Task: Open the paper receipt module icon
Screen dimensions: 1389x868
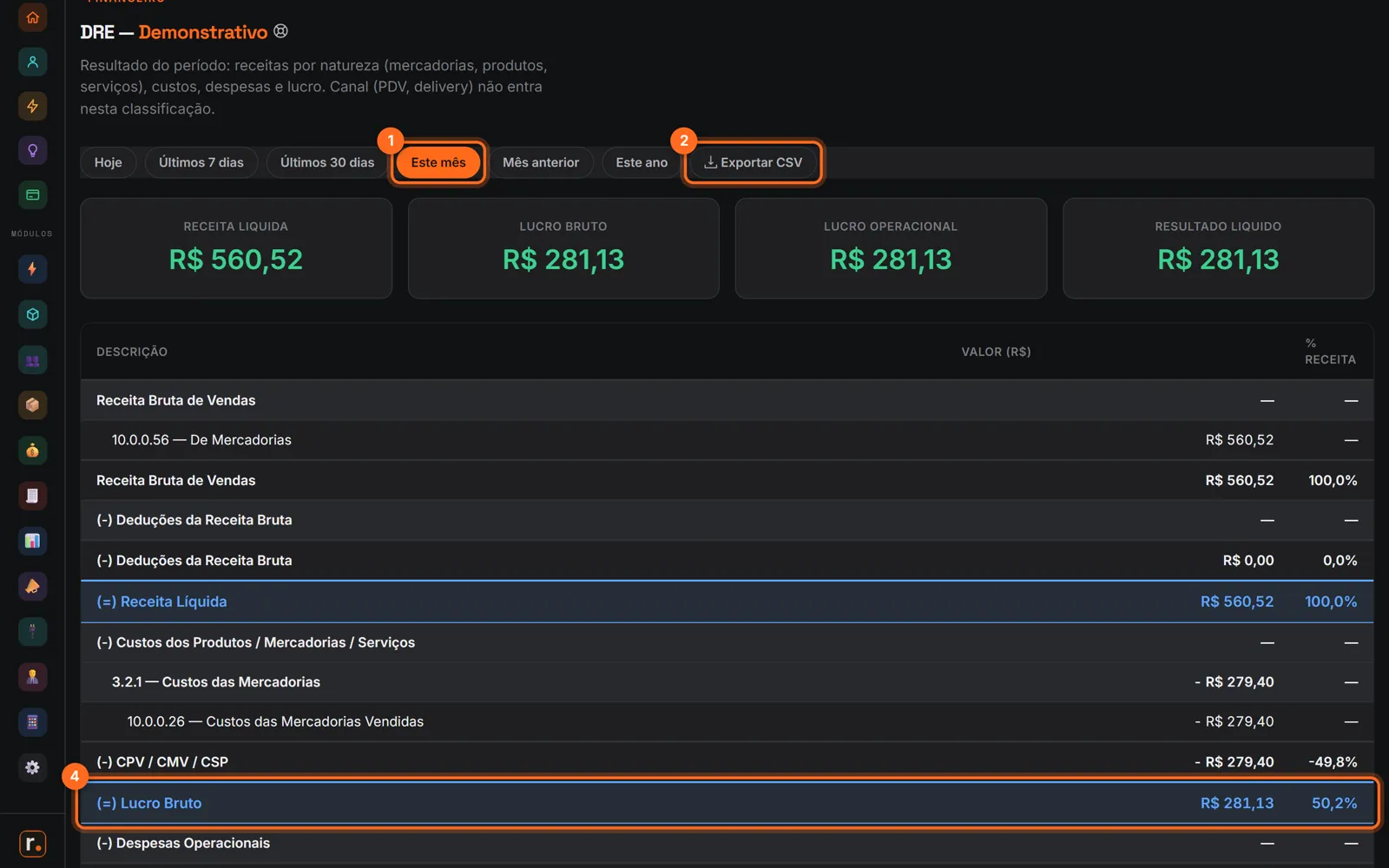Action: pyautogui.click(x=32, y=496)
